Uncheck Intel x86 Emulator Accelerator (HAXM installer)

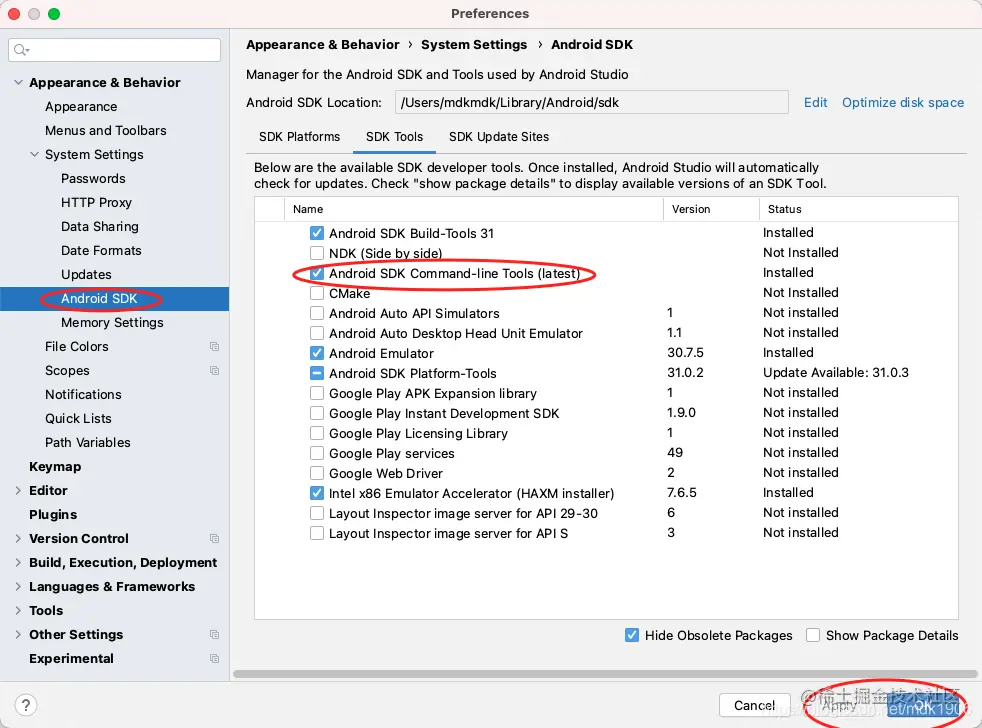click(x=317, y=494)
